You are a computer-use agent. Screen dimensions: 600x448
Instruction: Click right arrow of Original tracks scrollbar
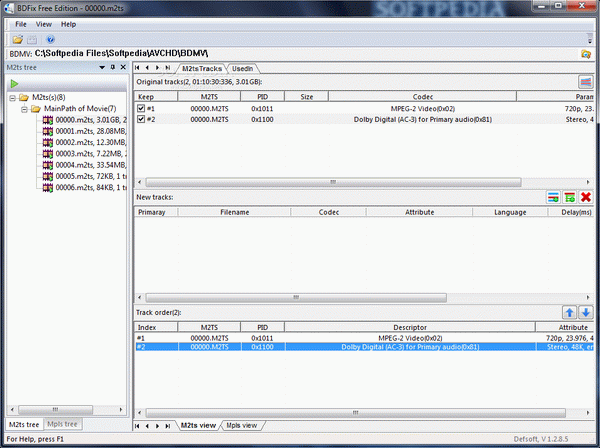(588, 182)
